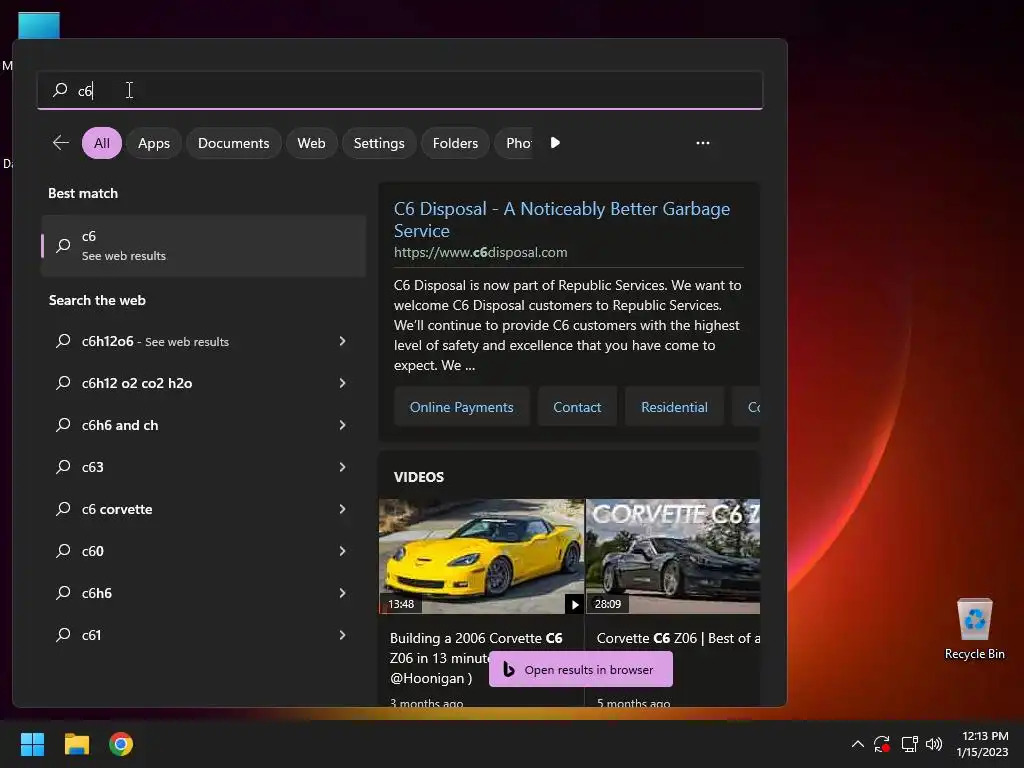Click Online Payments button
This screenshot has height=768, width=1024.
[462, 407]
